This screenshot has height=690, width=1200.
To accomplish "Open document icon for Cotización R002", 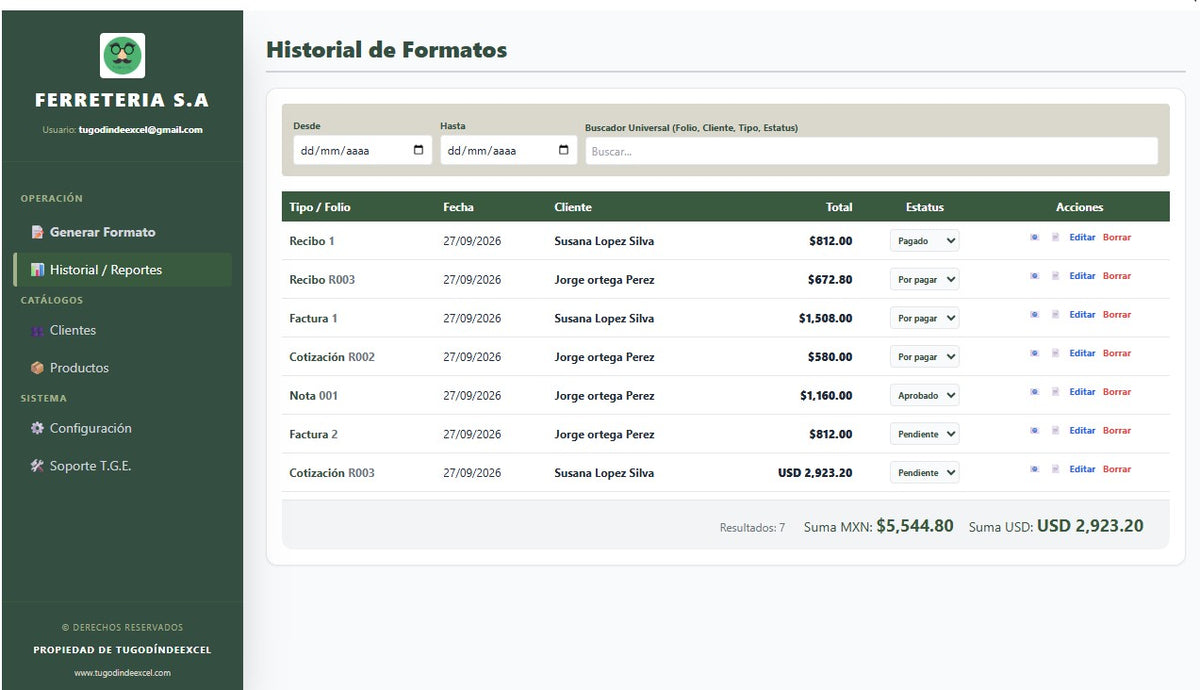I will coord(1055,353).
